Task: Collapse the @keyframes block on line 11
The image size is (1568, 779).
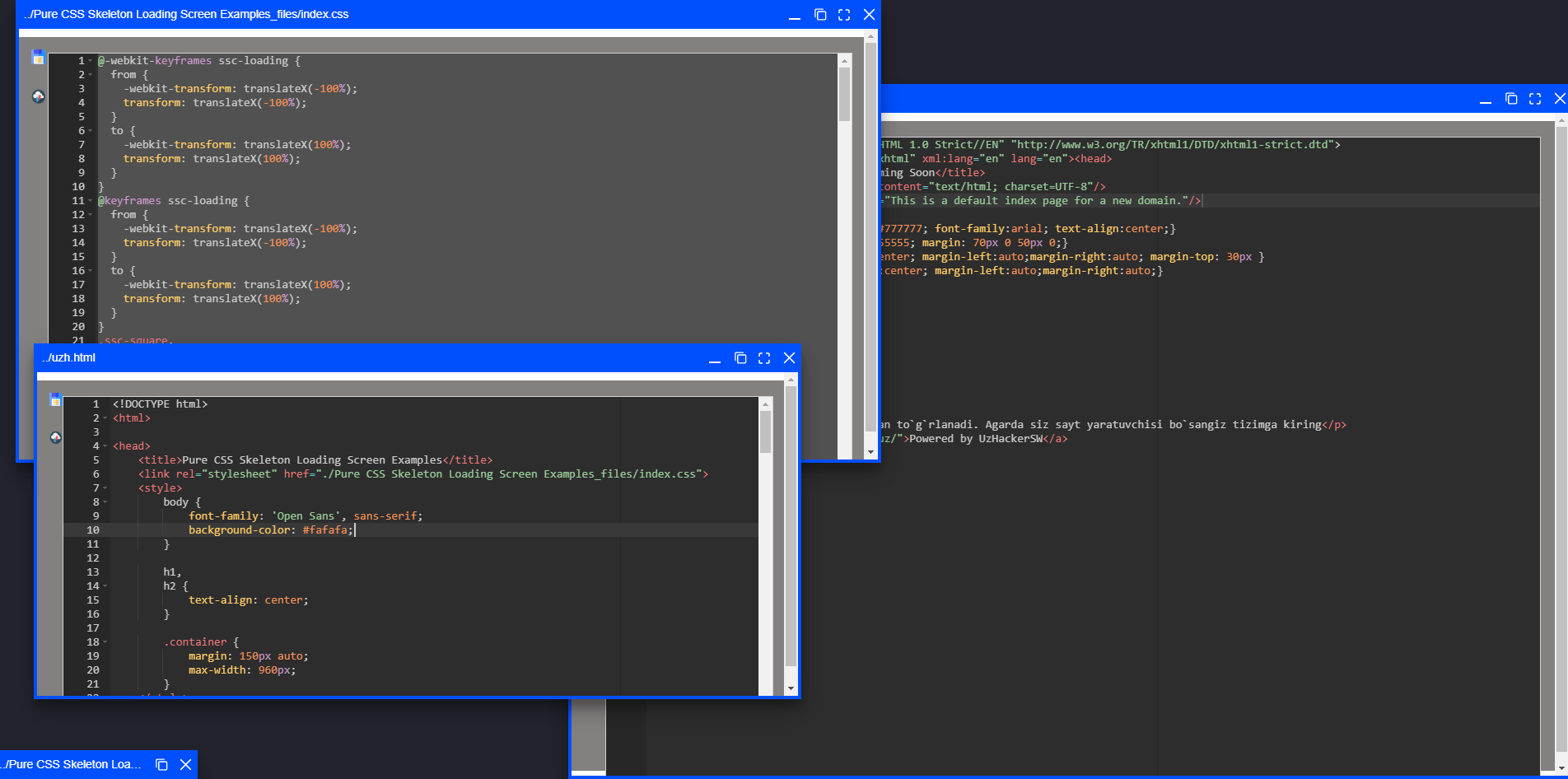Action: [91, 201]
